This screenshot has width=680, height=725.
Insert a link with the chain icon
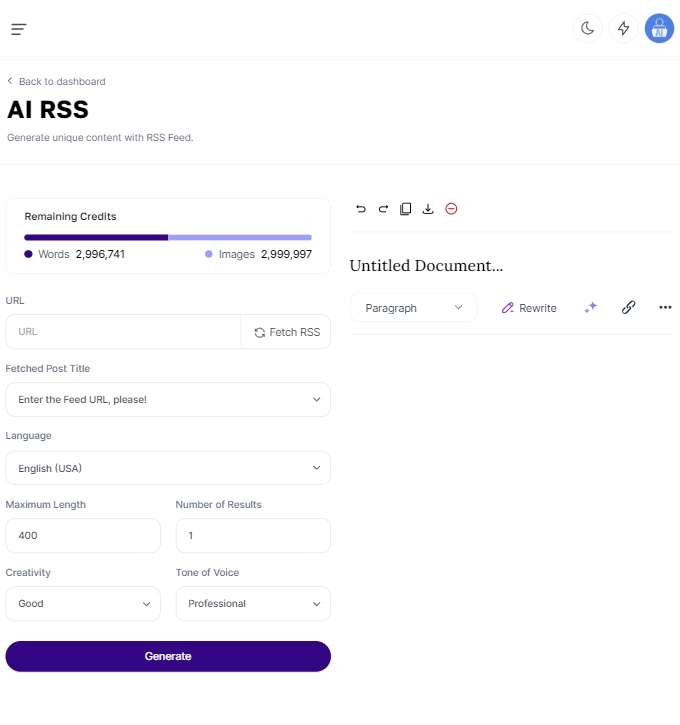pyautogui.click(x=629, y=307)
